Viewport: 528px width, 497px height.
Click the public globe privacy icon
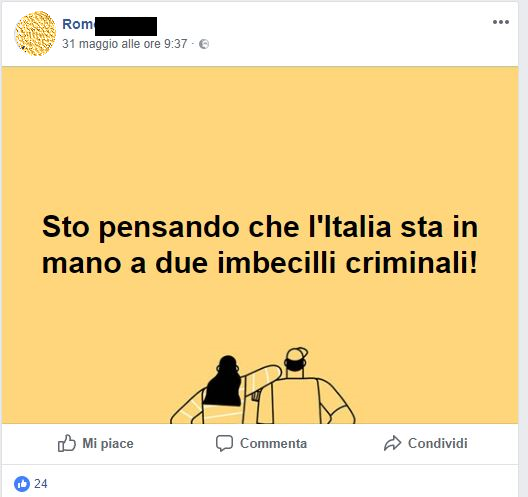tap(204, 44)
